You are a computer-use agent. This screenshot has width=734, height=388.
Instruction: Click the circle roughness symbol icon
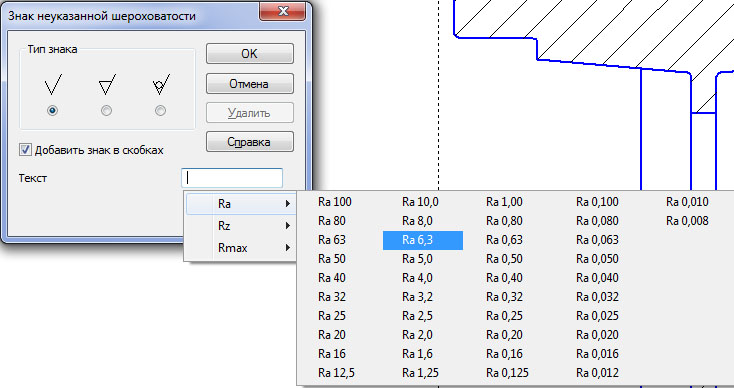[x=161, y=85]
